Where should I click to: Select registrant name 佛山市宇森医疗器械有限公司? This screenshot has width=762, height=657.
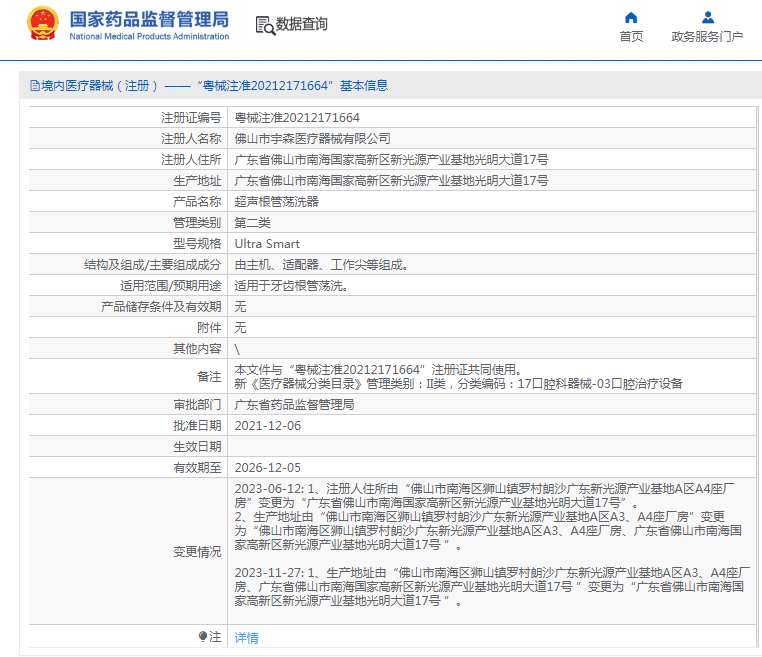click(312, 138)
